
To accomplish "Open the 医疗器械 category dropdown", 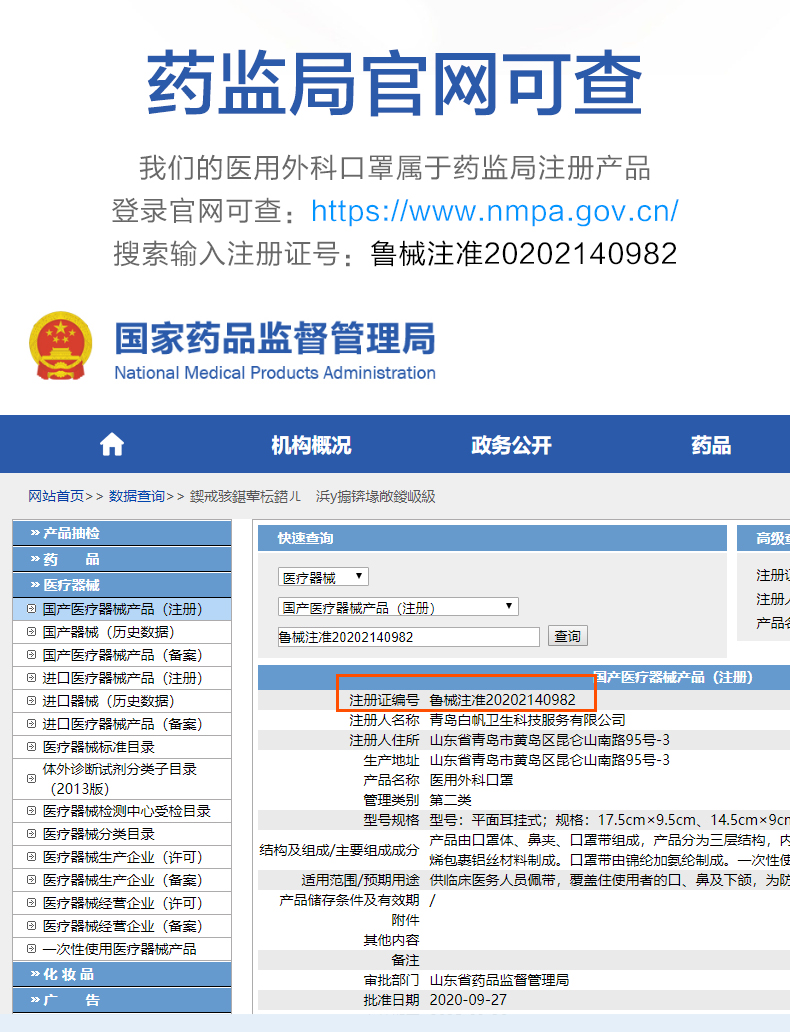I will (x=323, y=577).
